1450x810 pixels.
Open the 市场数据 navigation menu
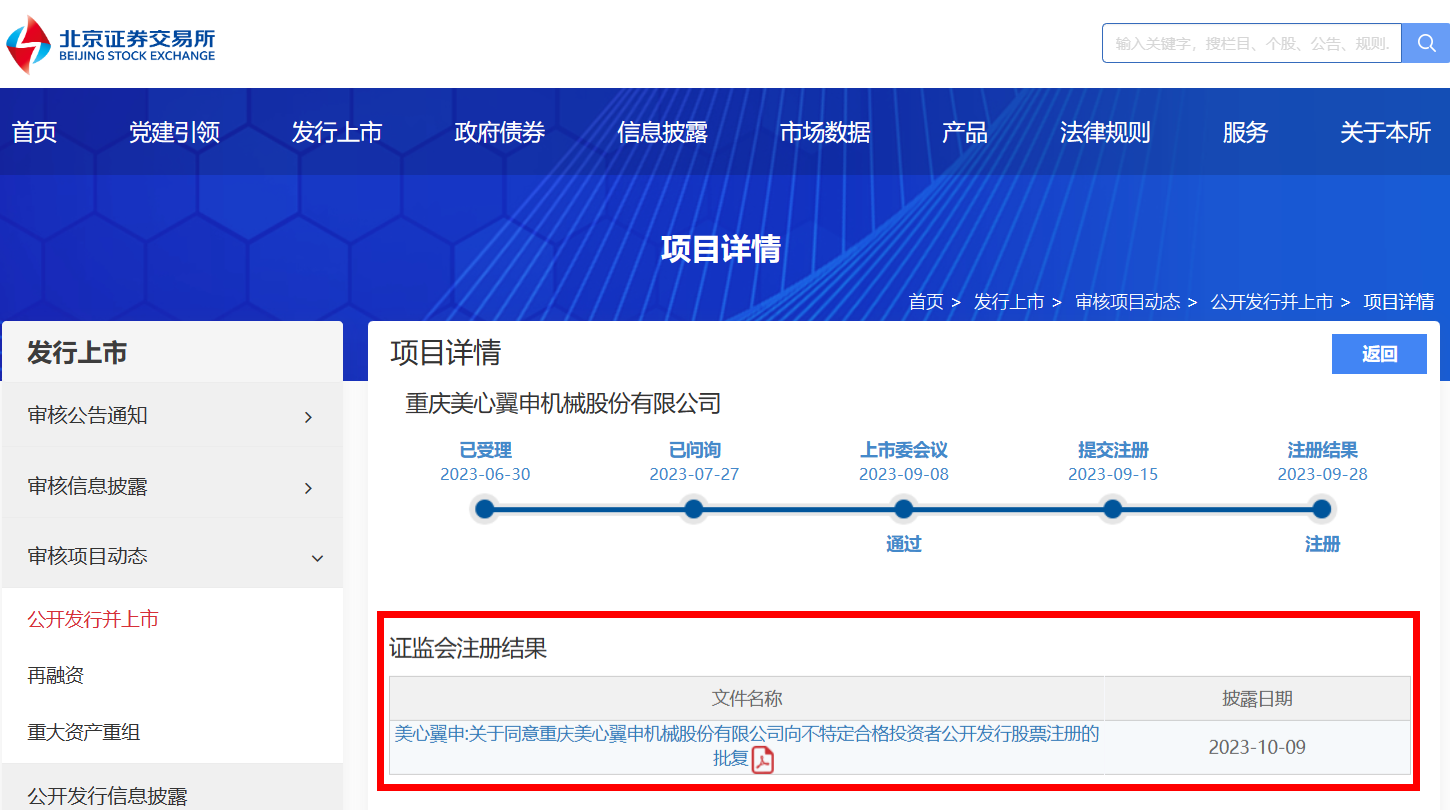click(x=825, y=132)
